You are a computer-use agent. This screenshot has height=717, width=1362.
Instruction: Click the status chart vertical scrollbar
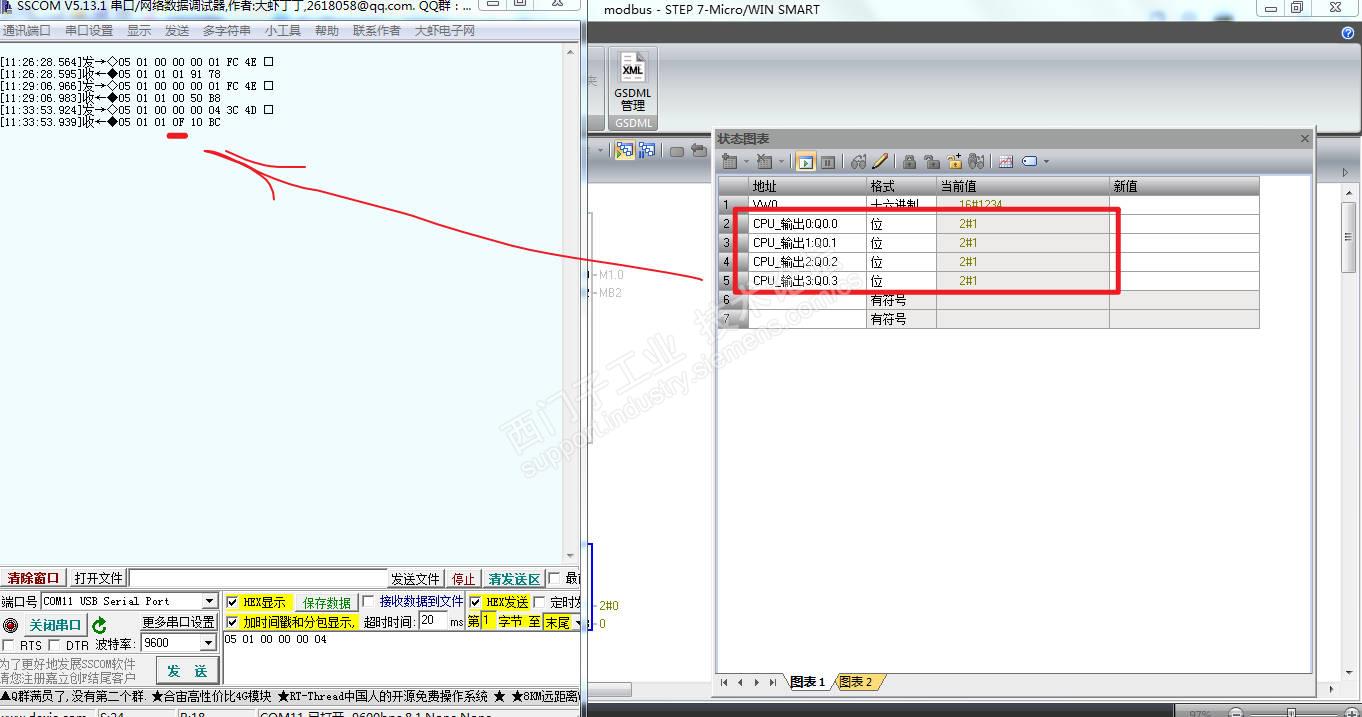click(x=1347, y=238)
